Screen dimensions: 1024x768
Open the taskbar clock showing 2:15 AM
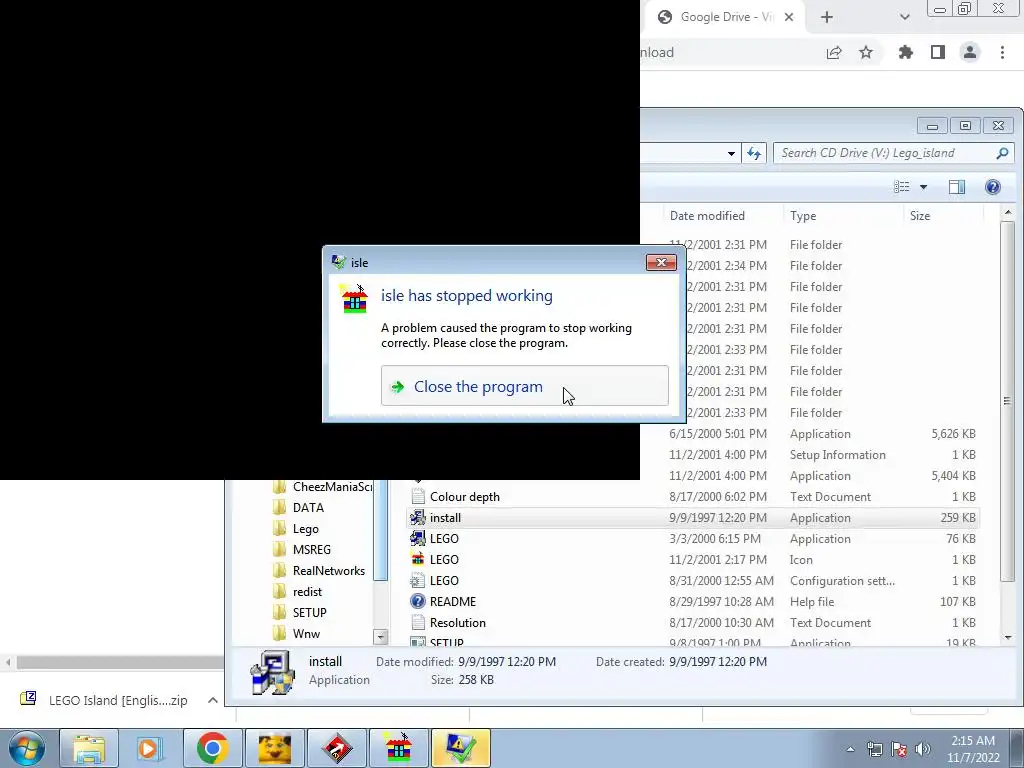pyautogui.click(x=973, y=749)
